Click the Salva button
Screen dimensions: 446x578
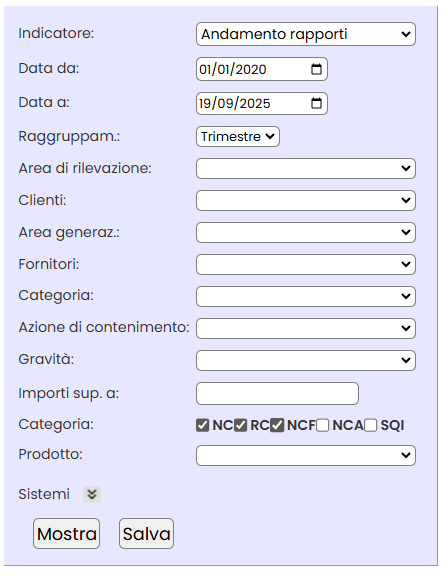pos(146,534)
